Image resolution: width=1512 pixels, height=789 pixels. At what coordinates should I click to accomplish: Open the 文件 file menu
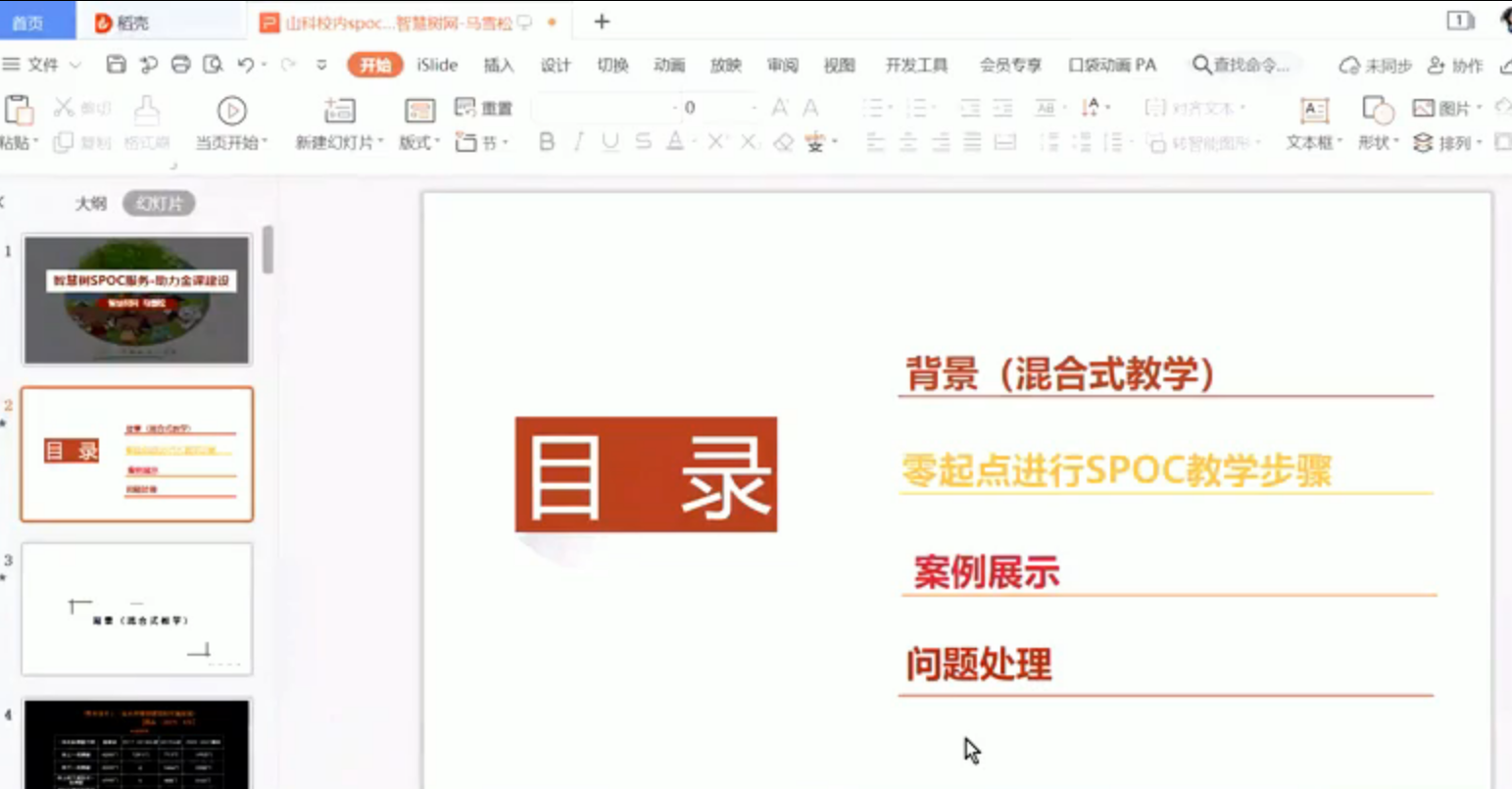[41, 65]
